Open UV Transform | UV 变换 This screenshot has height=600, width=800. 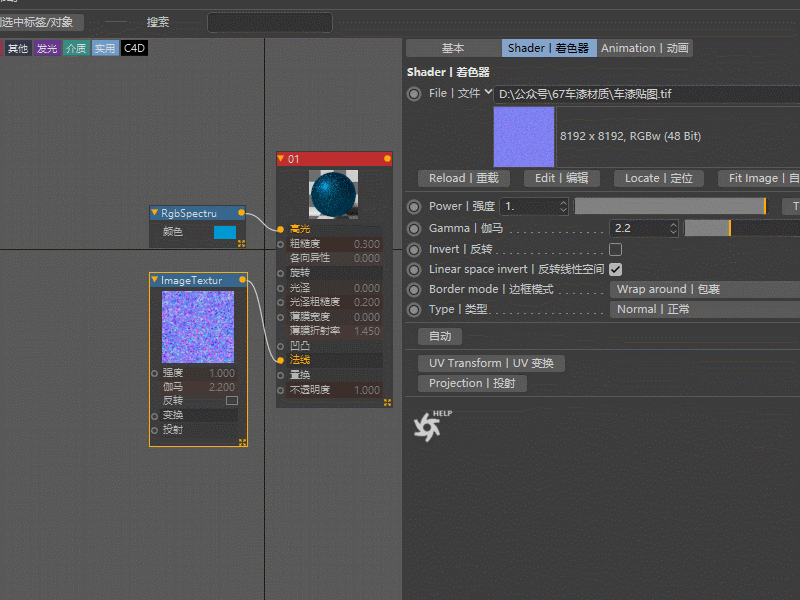pos(491,363)
